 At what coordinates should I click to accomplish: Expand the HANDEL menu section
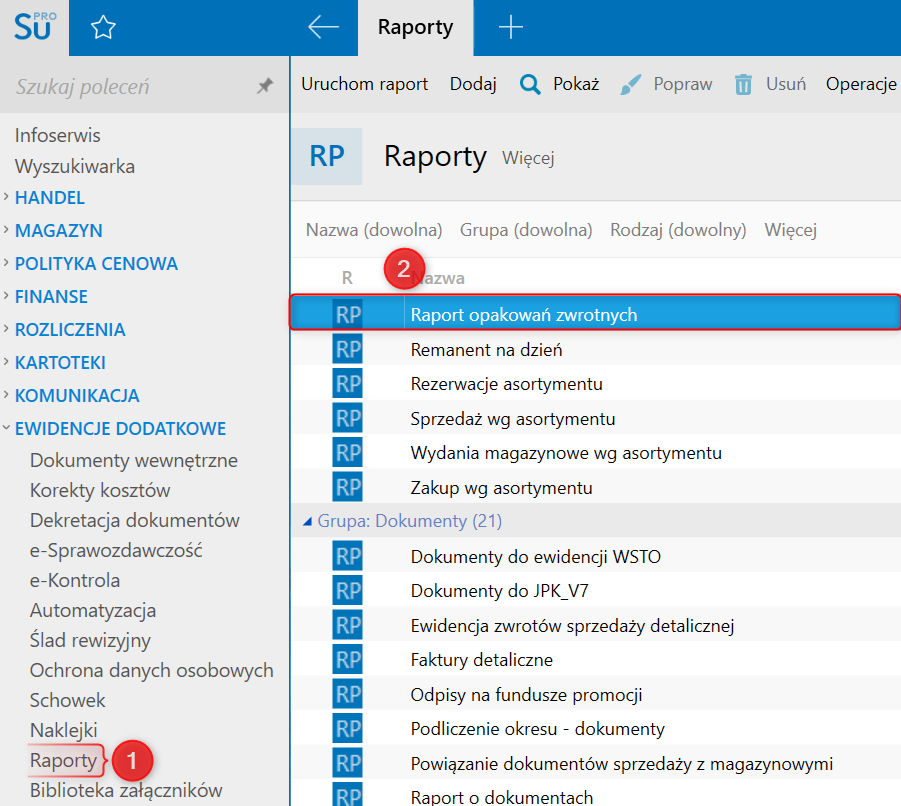(x=49, y=198)
